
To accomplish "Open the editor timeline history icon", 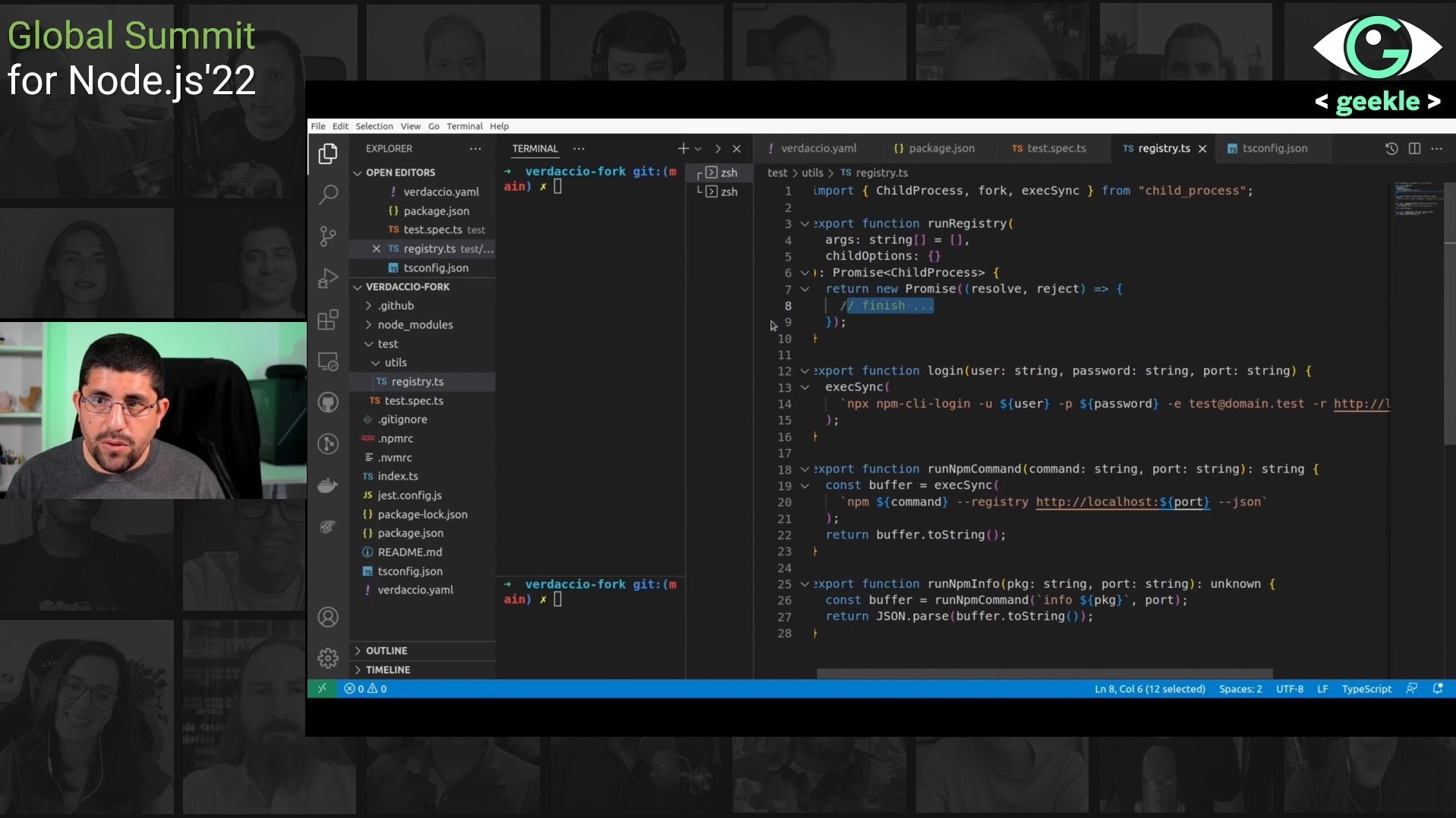I will (1391, 149).
